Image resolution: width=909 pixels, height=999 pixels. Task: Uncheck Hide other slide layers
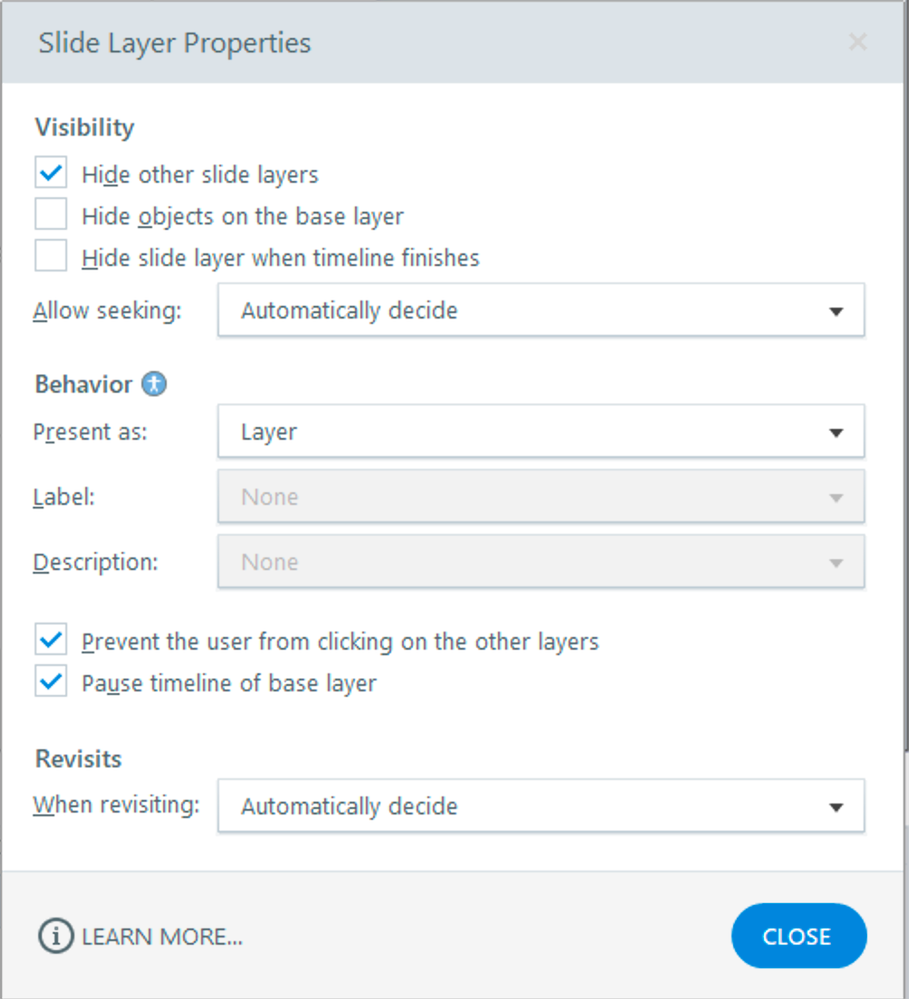[51, 173]
